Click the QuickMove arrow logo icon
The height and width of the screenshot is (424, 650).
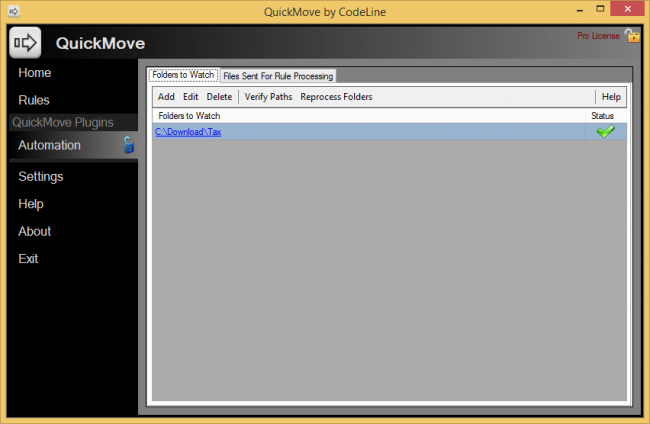click(25, 43)
